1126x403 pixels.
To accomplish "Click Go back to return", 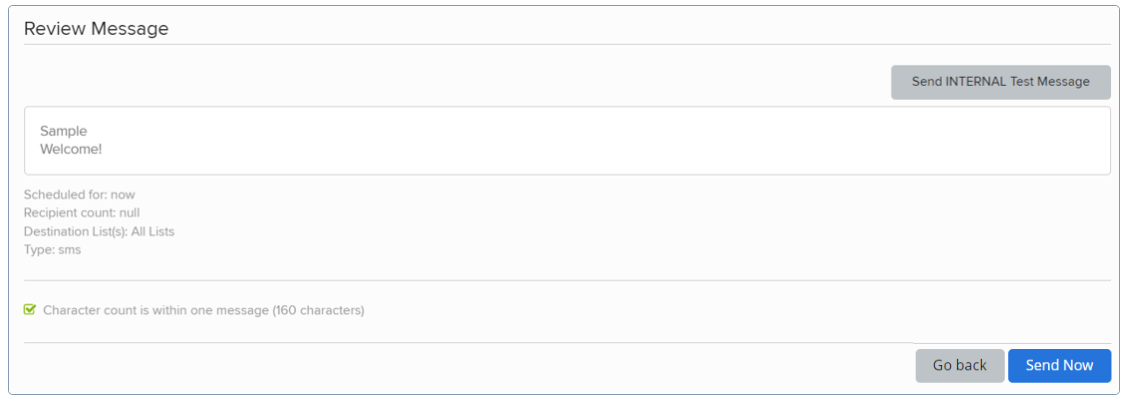I will [959, 366].
